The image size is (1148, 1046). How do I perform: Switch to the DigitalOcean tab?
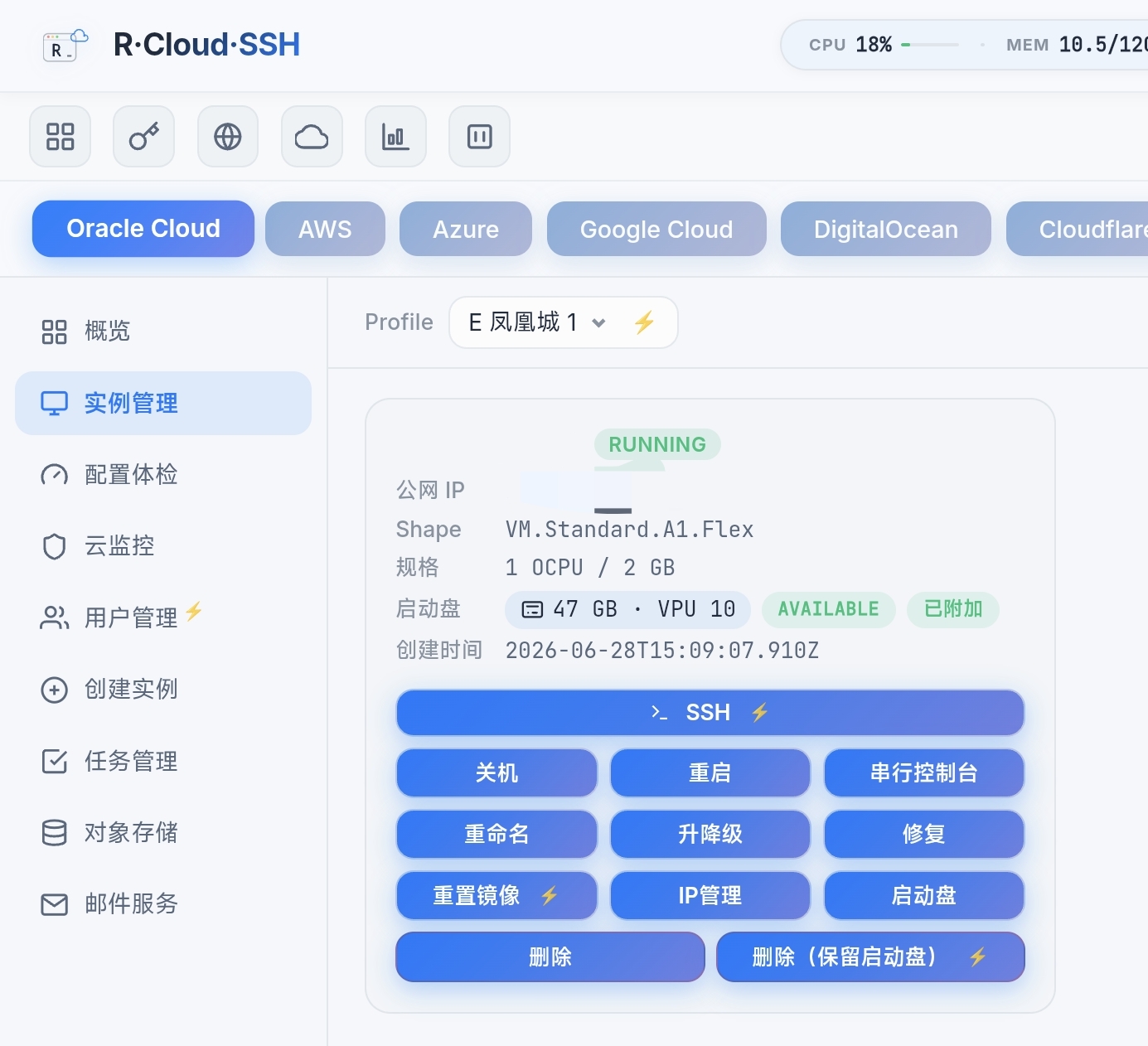[x=886, y=229]
